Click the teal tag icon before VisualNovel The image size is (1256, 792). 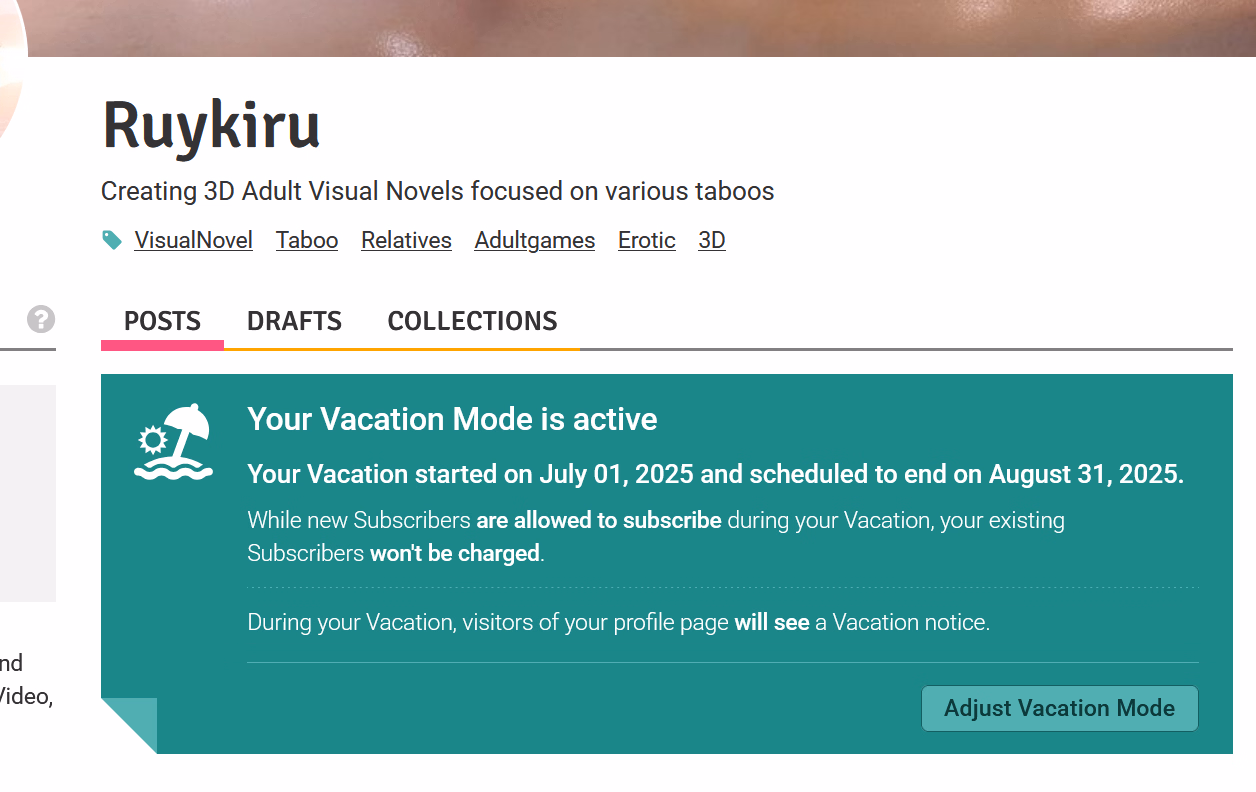click(x=112, y=240)
